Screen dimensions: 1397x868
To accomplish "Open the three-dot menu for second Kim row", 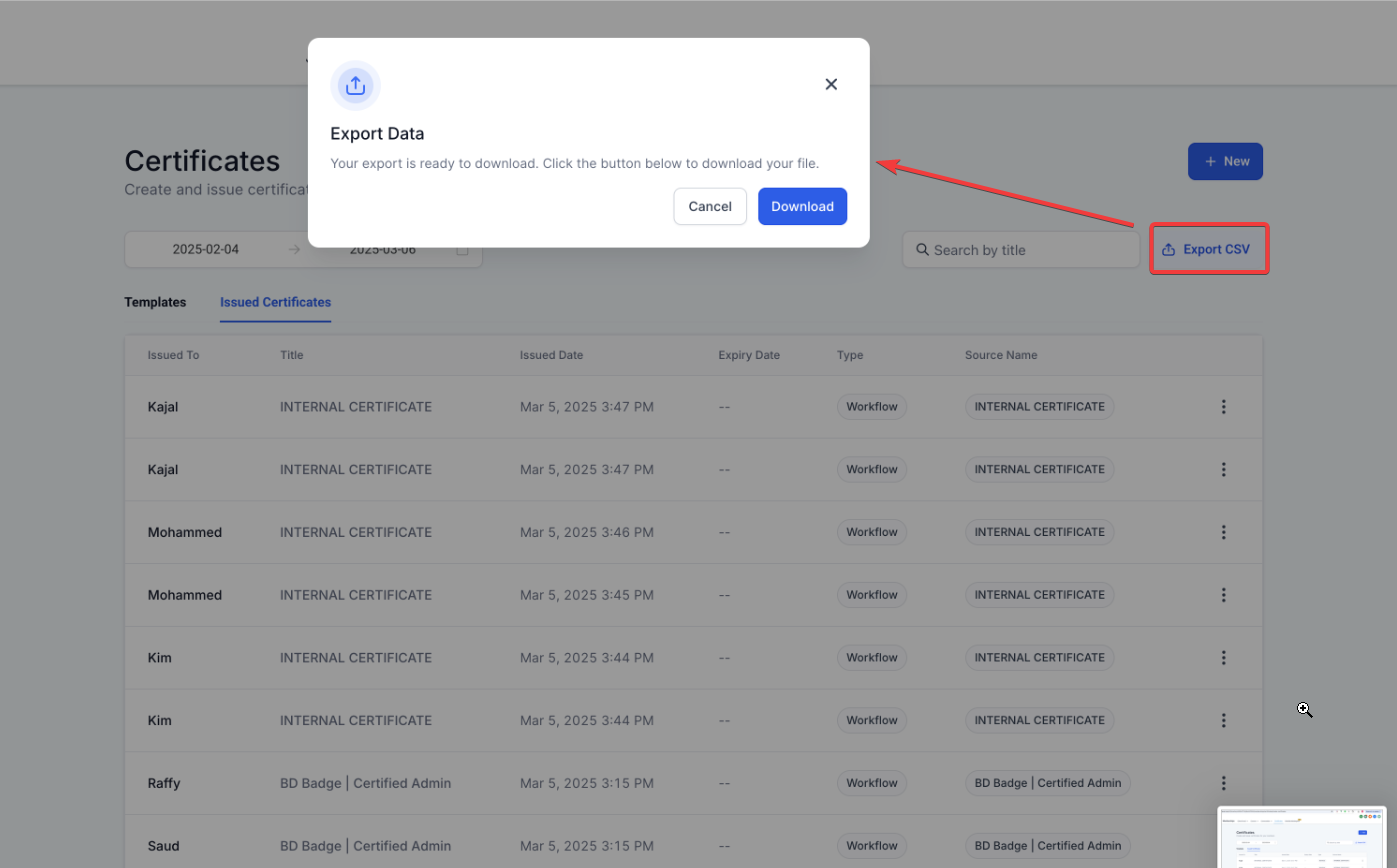I will pyautogui.click(x=1223, y=720).
